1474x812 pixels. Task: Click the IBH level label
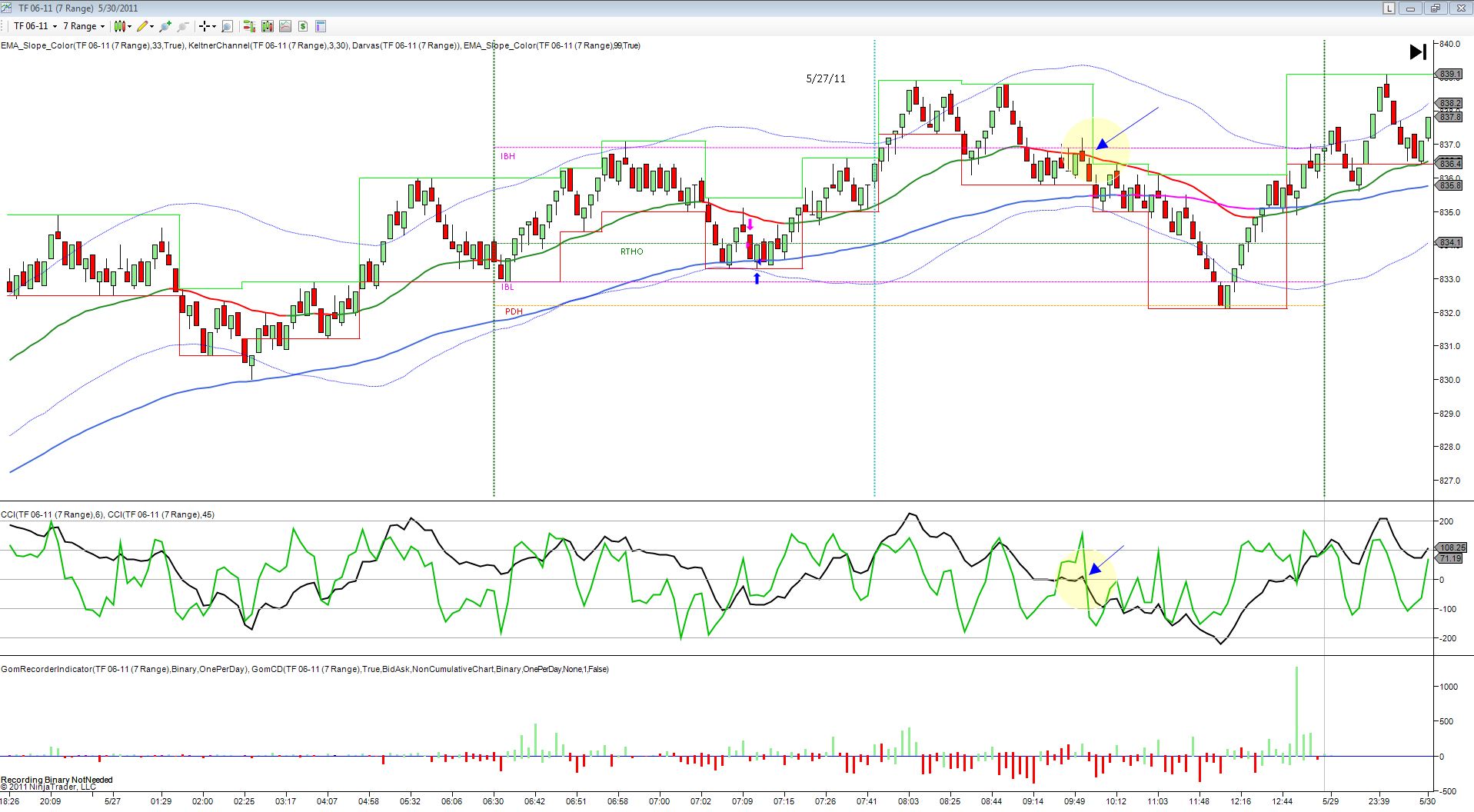(x=507, y=156)
